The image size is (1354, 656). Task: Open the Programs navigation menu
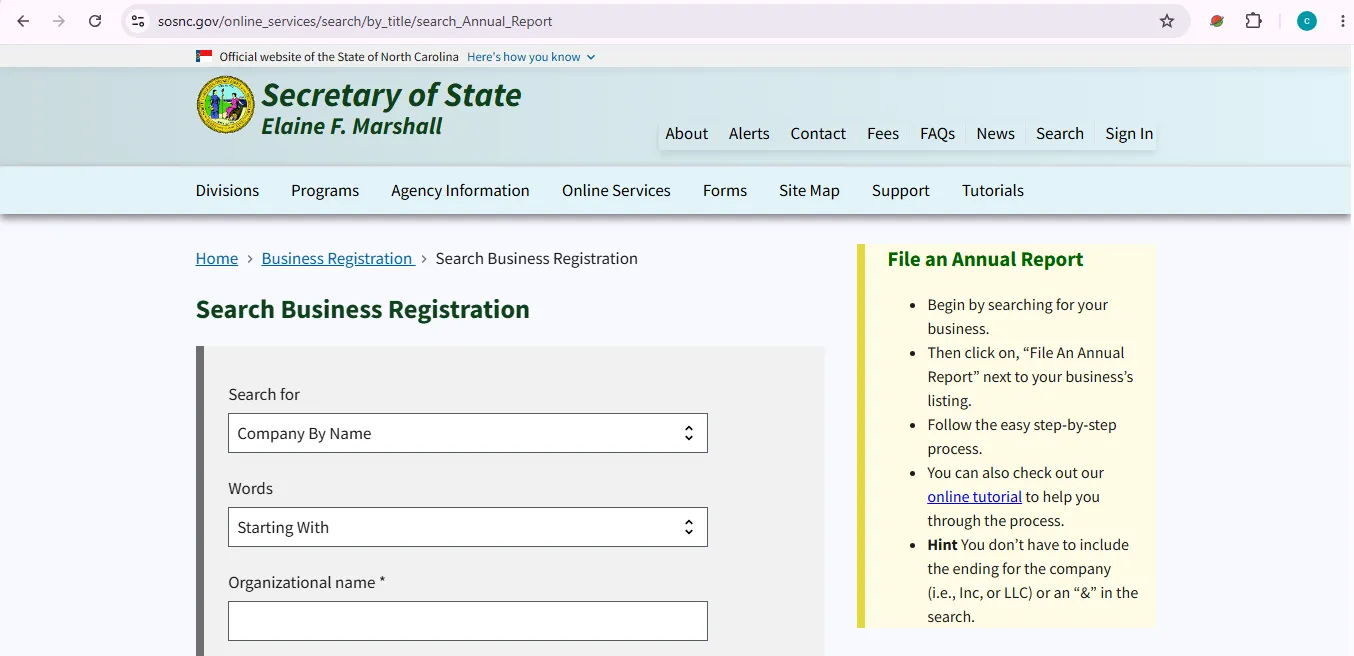point(325,190)
